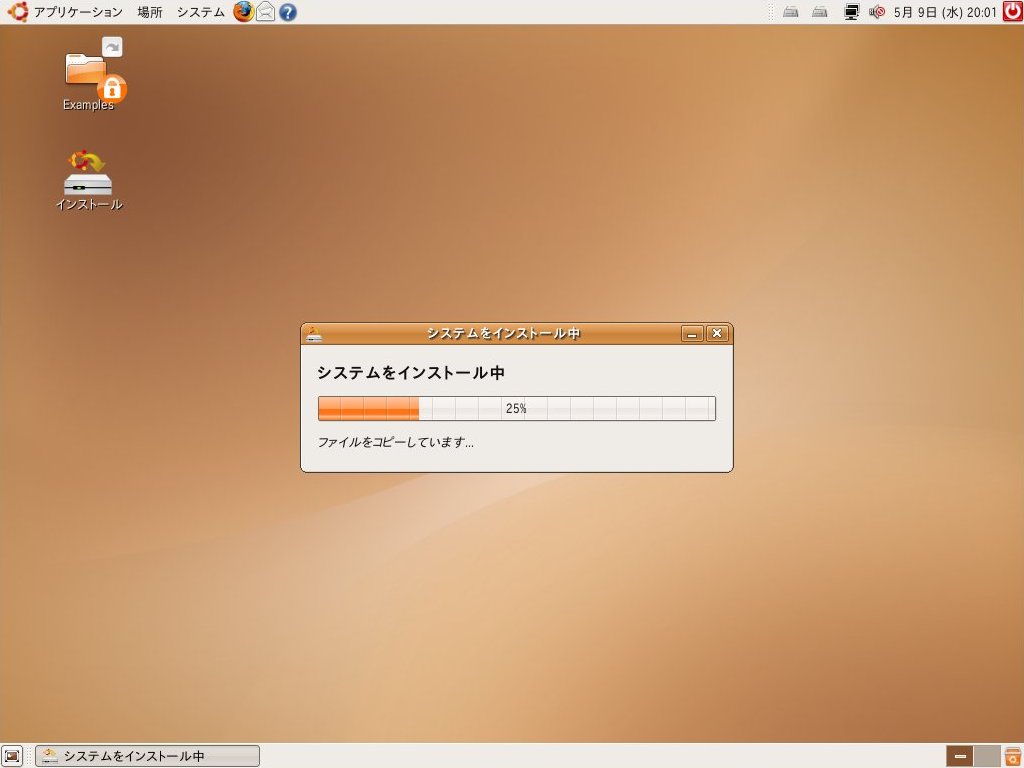Screen dimensions: 1024x768
Task: Switch to the second workspace in switcher
Action: [x=987, y=756]
